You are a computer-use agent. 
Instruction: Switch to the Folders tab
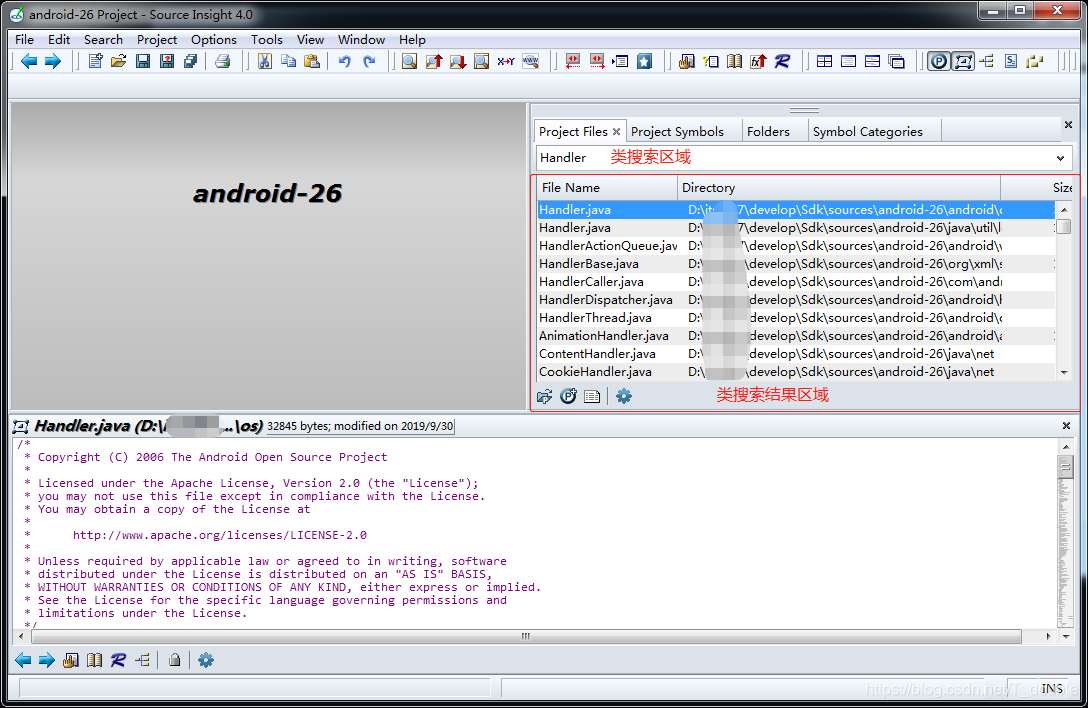pyautogui.click(x=768, y=132)
